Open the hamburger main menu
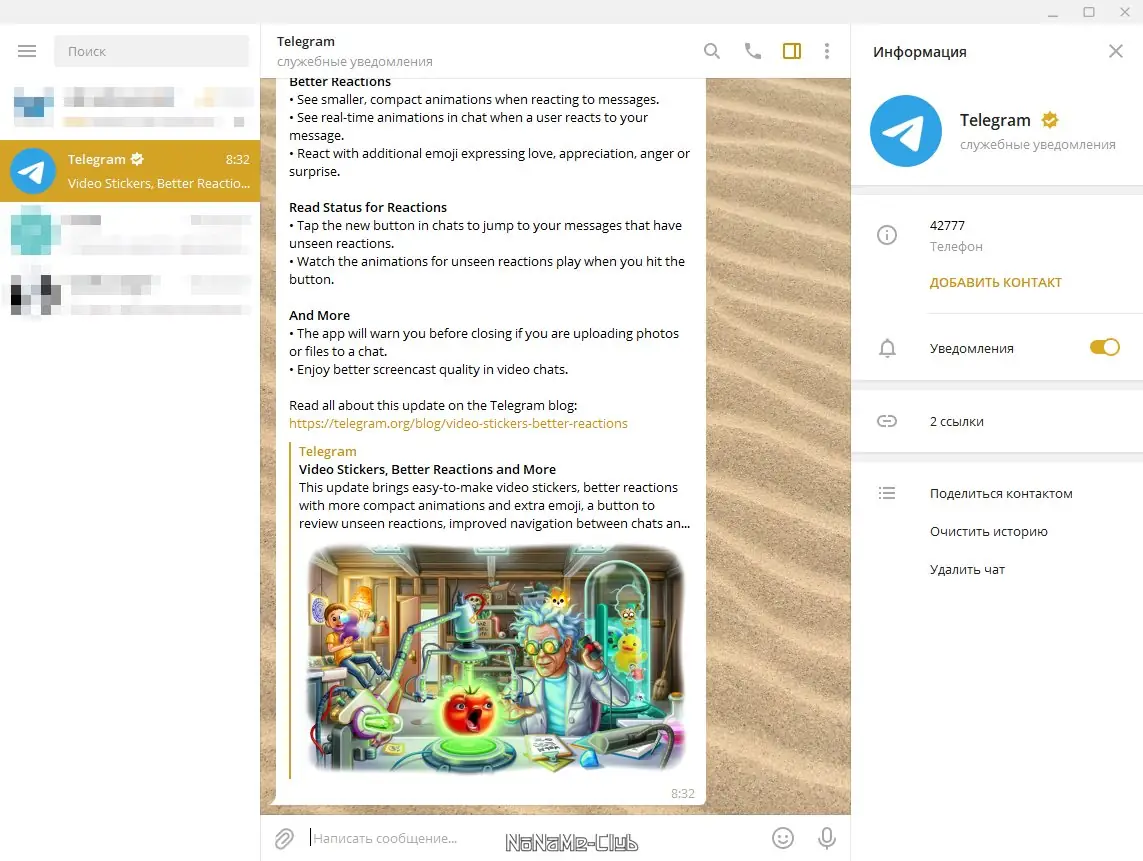Screen dimensions: 1143x861 (x=27, y=51)
